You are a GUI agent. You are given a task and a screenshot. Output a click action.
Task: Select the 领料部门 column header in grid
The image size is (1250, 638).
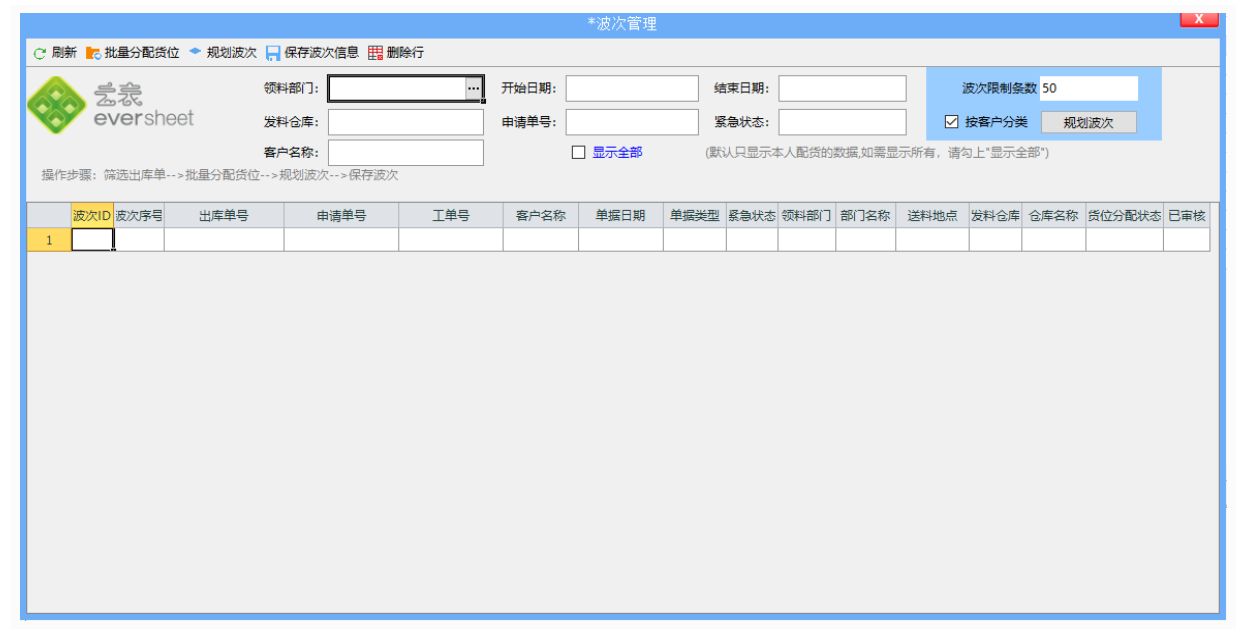pyautogui.click(x=807, y=215)
